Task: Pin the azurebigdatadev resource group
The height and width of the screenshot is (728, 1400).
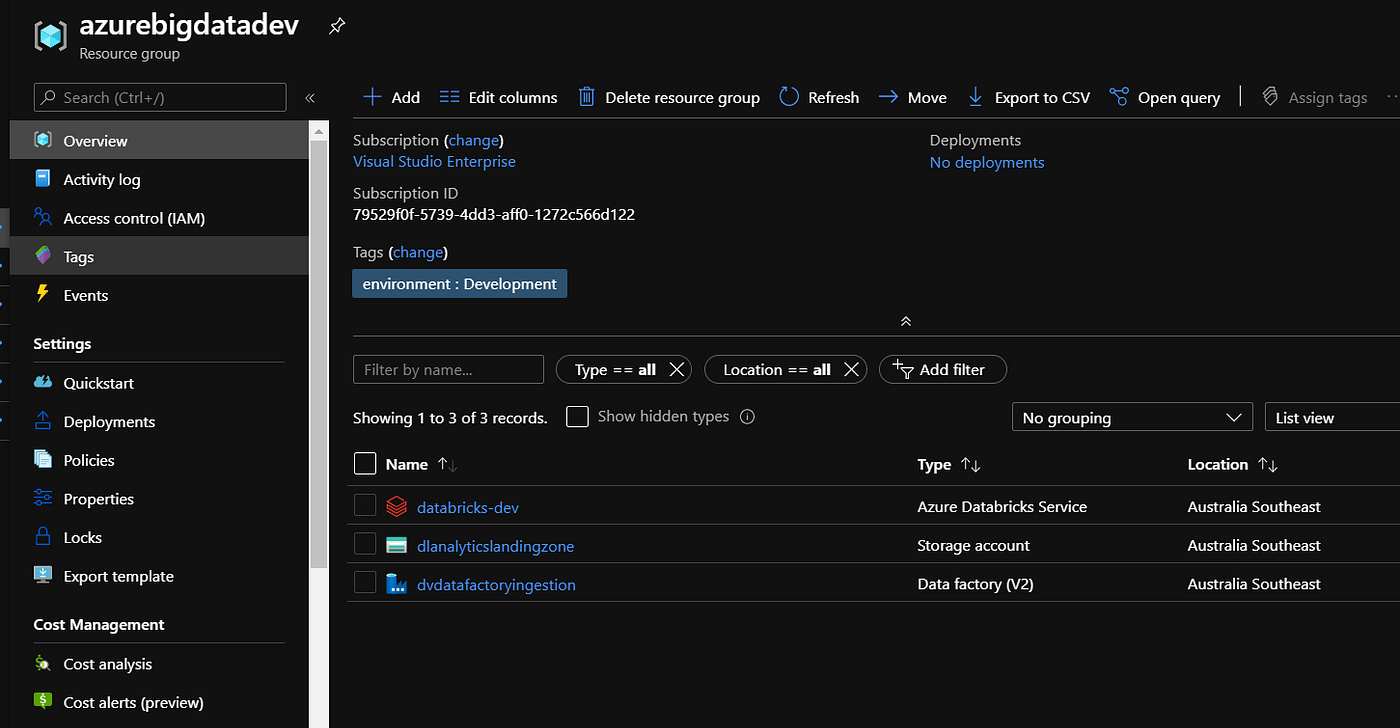Action: 336,27
